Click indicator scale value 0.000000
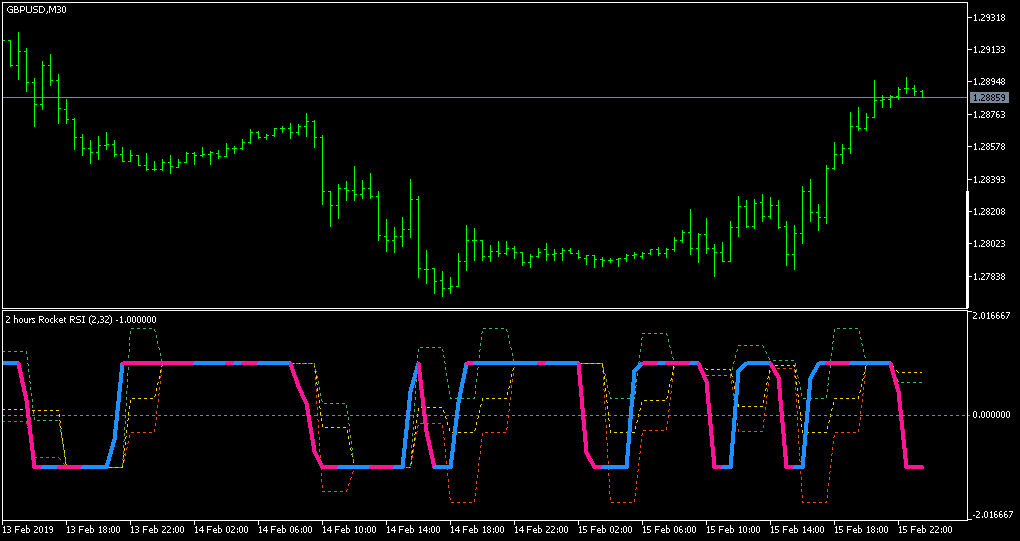Image resolution: width=1020 pixels, height=541 pixels. [x=992, y=414]
